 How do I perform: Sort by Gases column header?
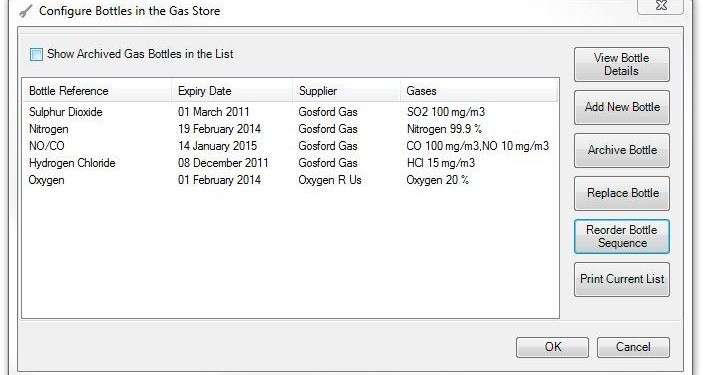[x=478, y=91]
